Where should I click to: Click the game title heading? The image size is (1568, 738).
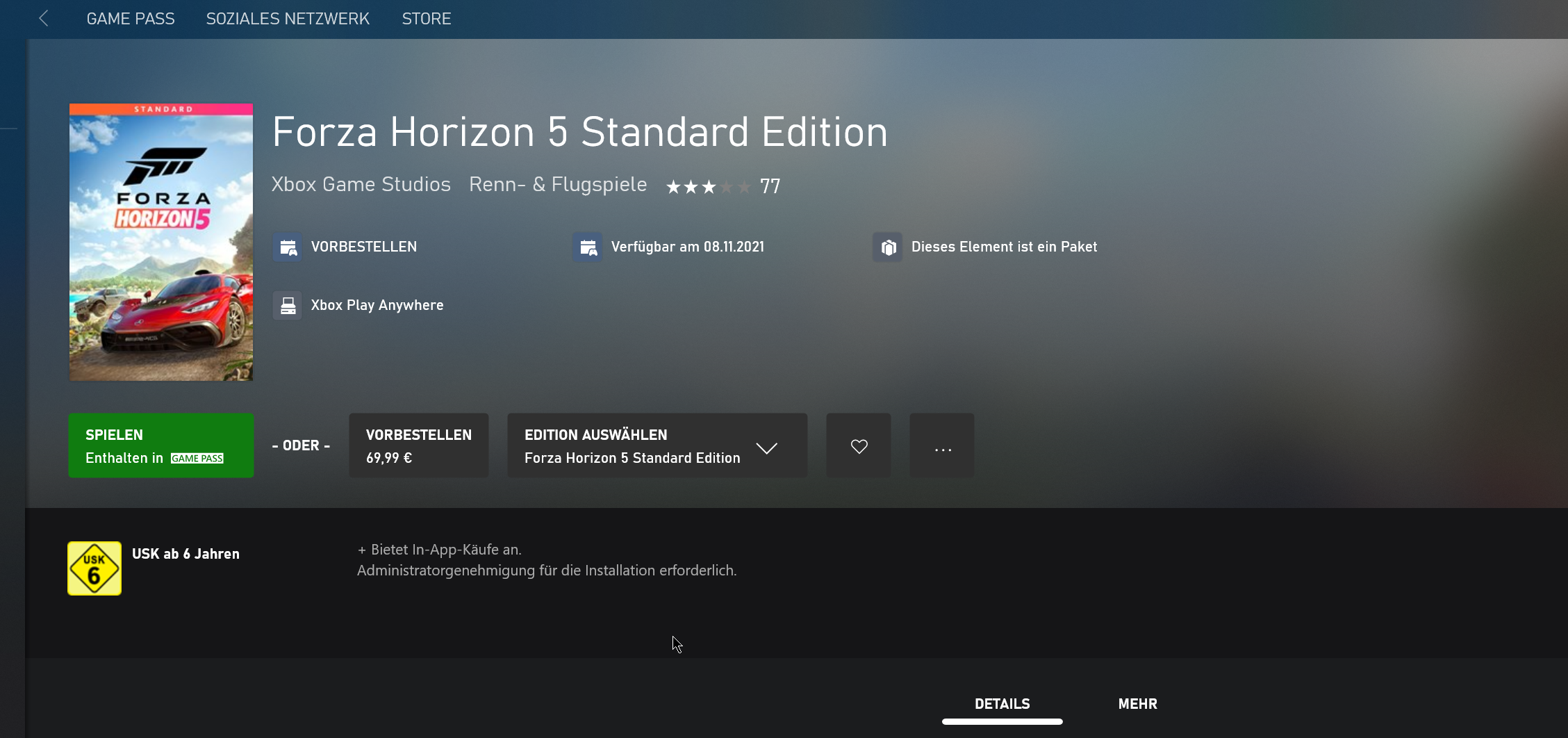(580, 132)
